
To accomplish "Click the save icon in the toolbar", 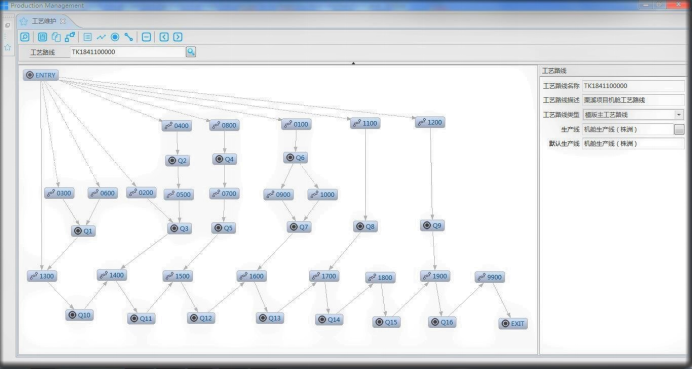I will click(42, 37).
